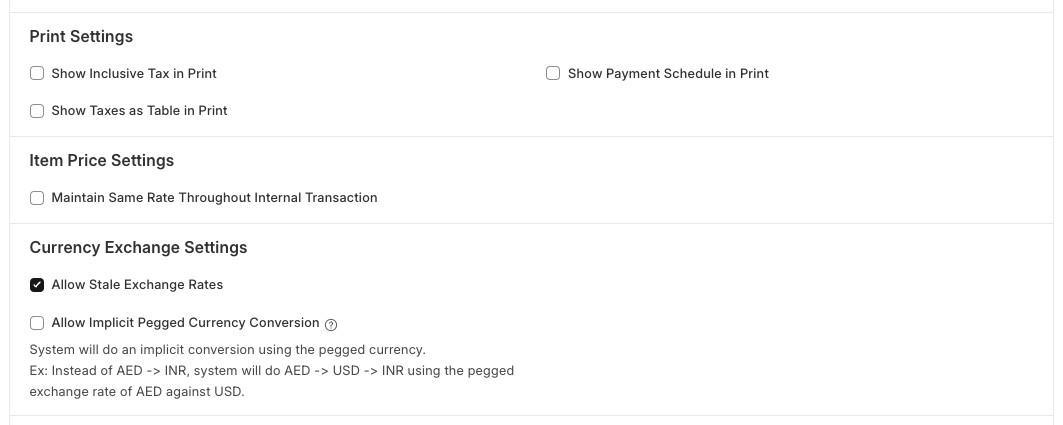Screen dimensions: 1063x425
Task: Click 'exchange rate of AED against USD' line
Action: [137, 392]
